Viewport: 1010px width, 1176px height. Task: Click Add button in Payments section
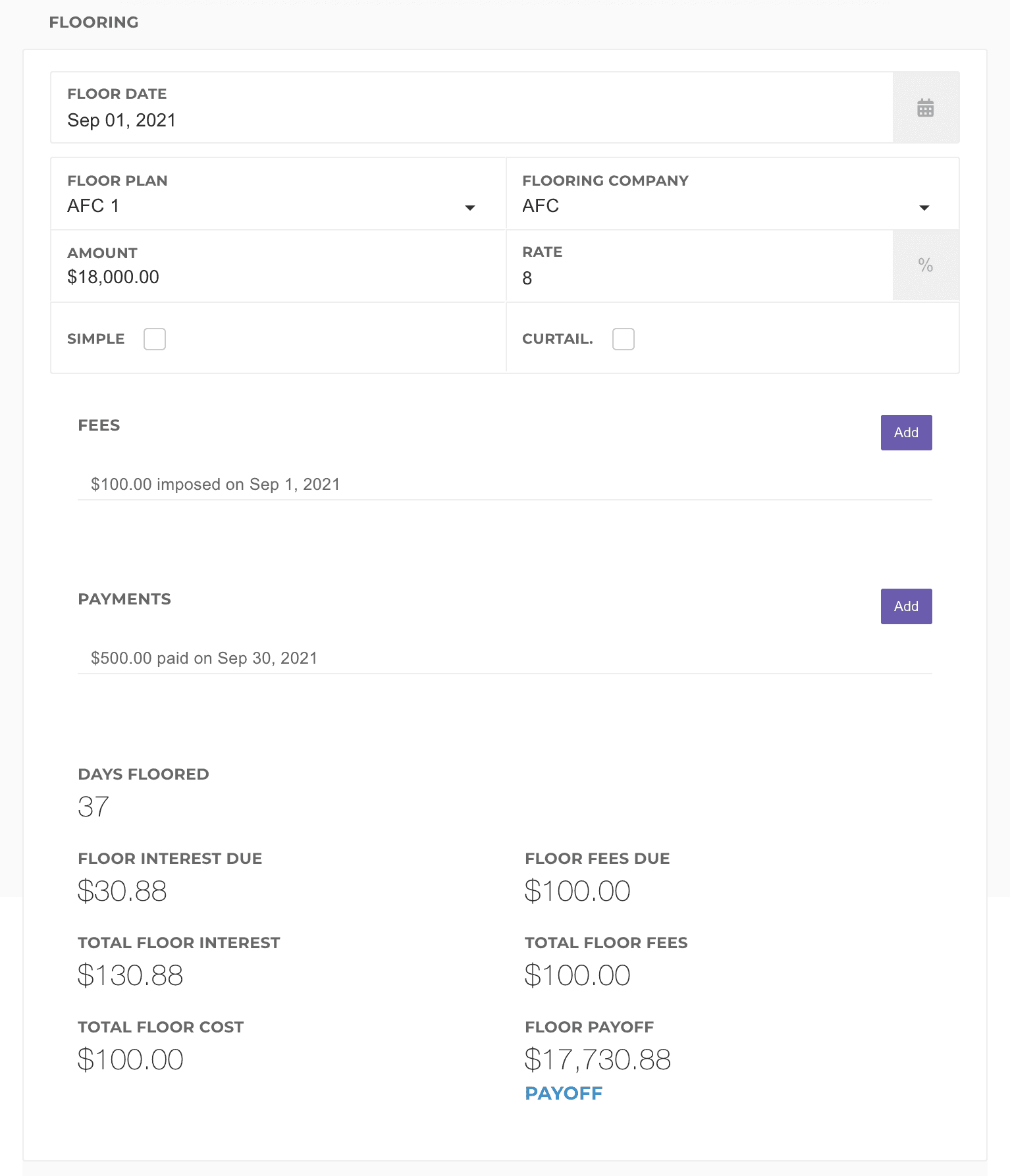pos(906,606)
